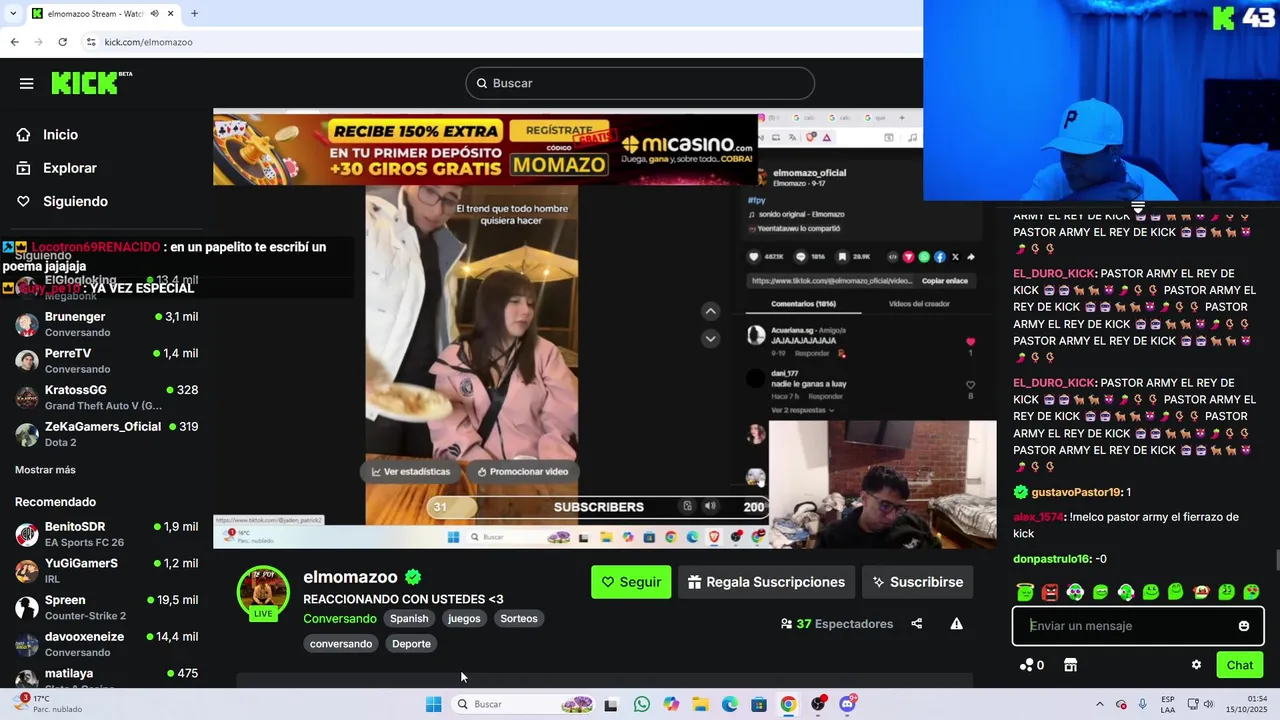Click Regala Suscripciones button
This screenshot has height=720, width=1280.
coord(767,582)
